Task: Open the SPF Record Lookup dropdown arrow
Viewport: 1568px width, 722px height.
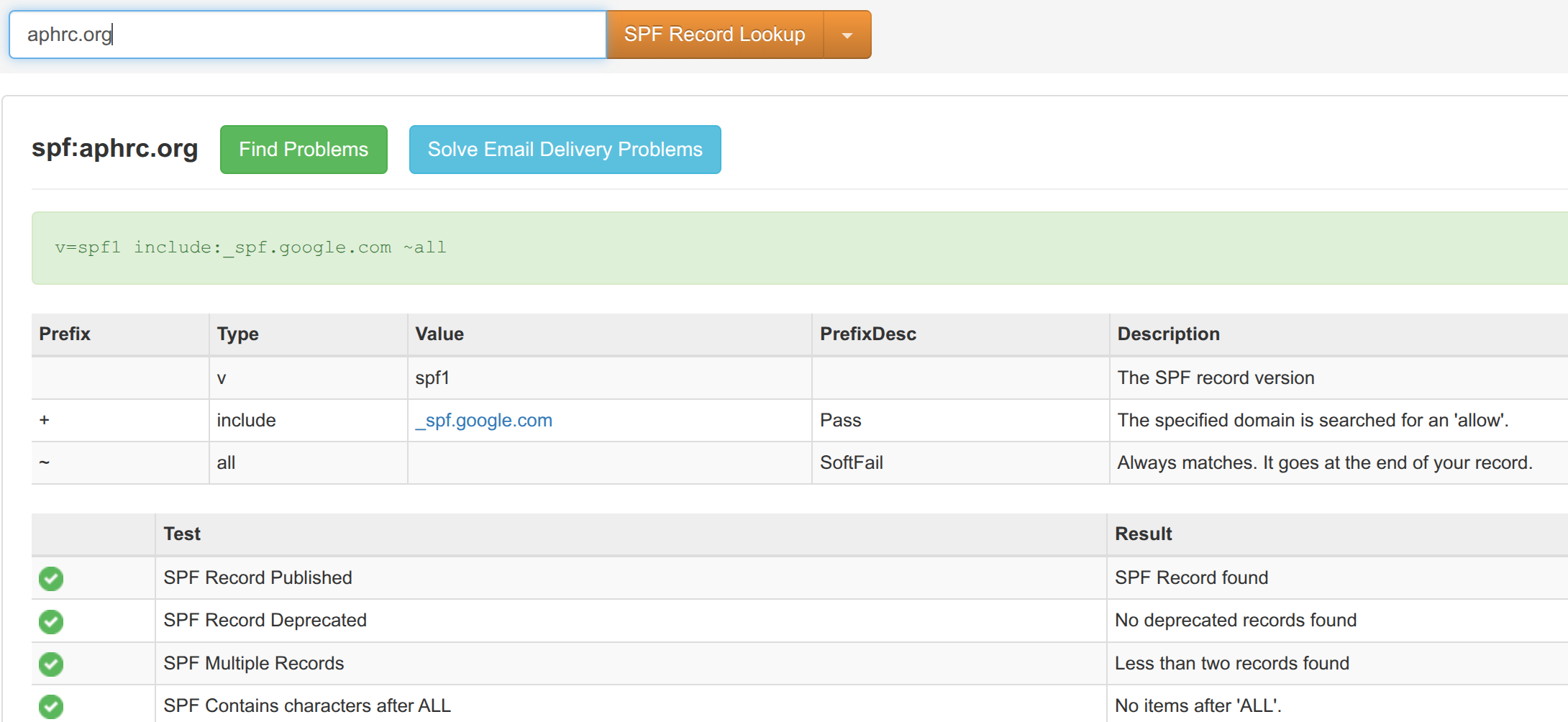Action: (x=847, y=35)
